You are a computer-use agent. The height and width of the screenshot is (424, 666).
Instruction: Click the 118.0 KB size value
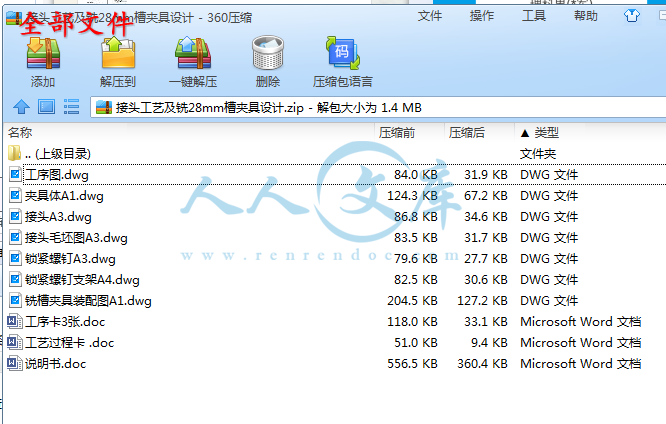coord(412,322)
